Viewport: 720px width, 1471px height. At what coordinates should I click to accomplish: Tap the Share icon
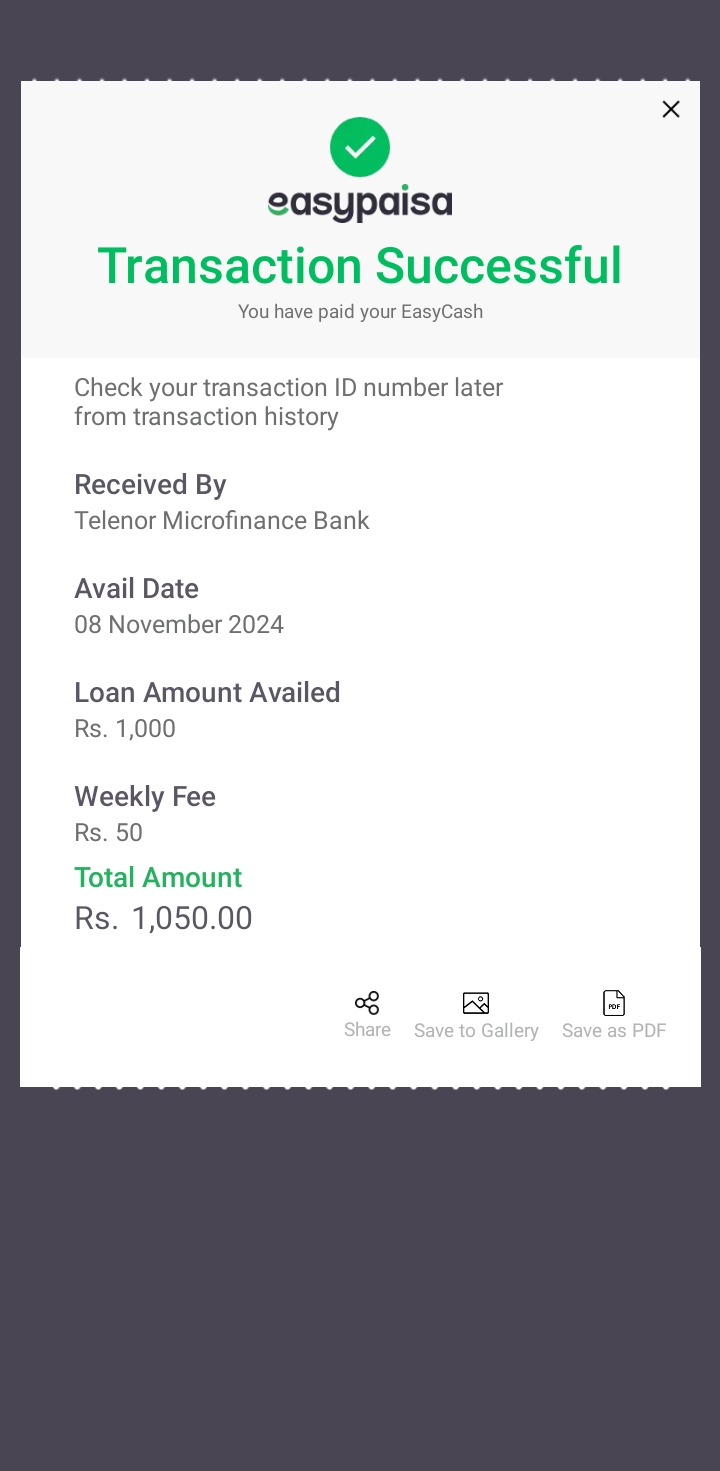click(x=367, y=1003)
